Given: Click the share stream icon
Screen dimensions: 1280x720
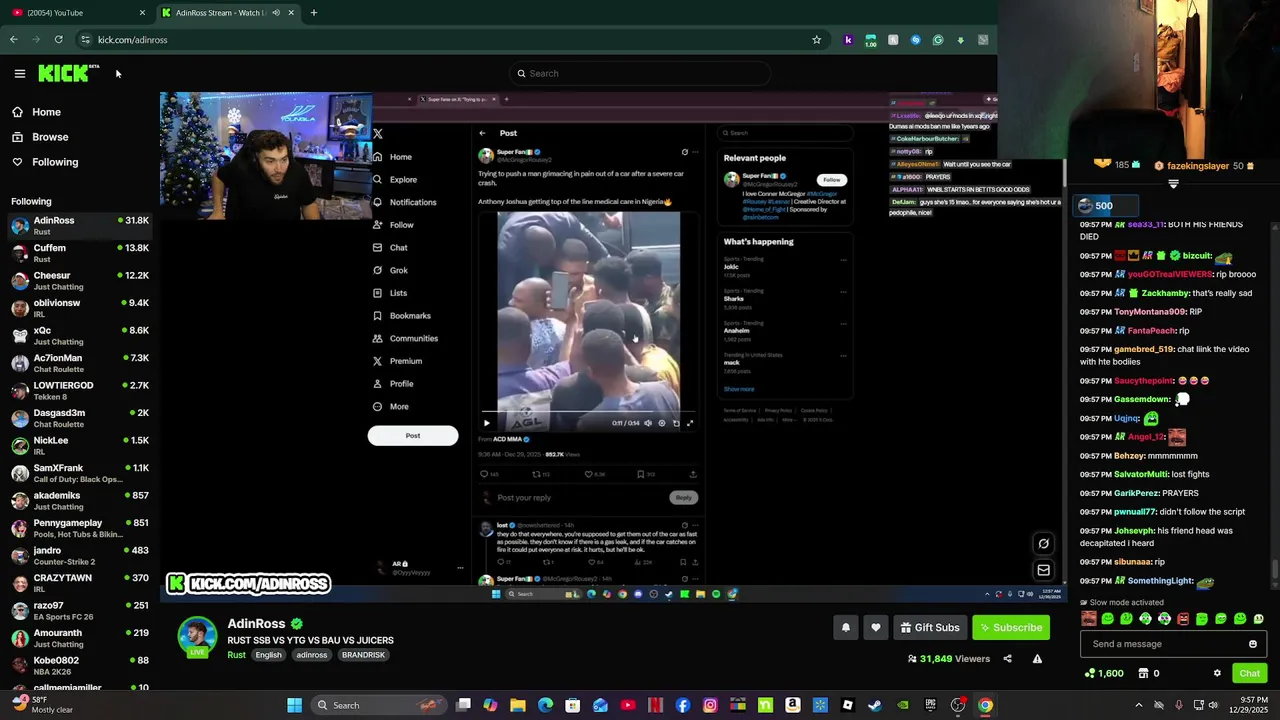Looking at the screenshot, I should click(x=1007, y=659).
